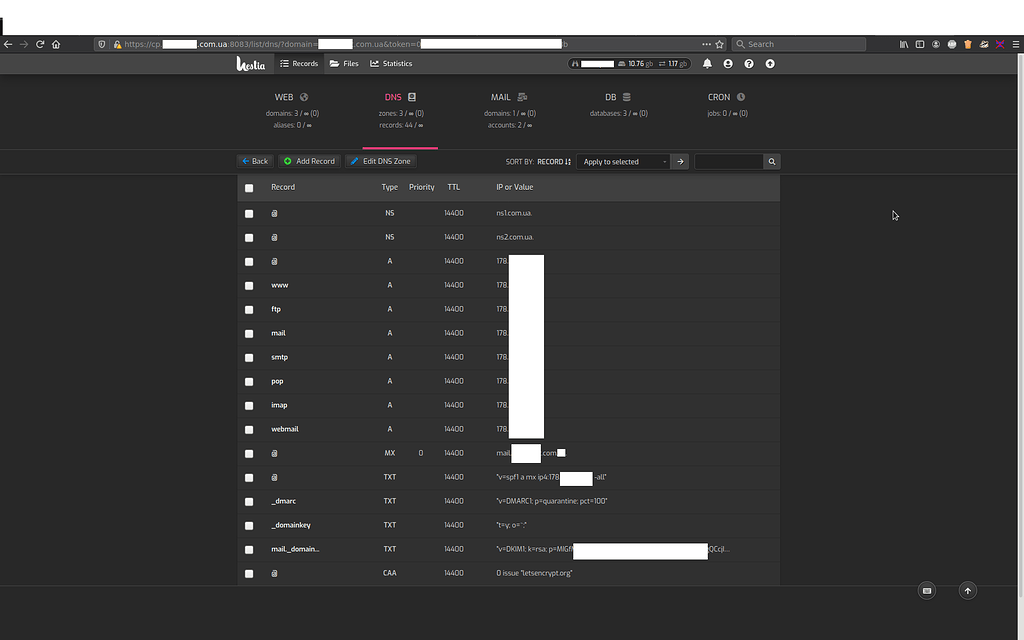Click the orange extension icon in browser toolbar

click(x=968, y=44)
